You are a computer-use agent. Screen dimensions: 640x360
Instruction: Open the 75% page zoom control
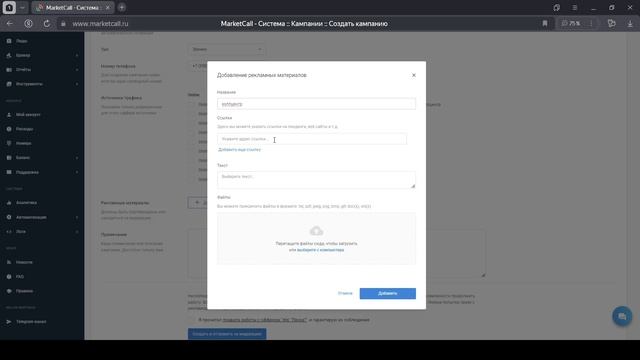click(571, 24)
